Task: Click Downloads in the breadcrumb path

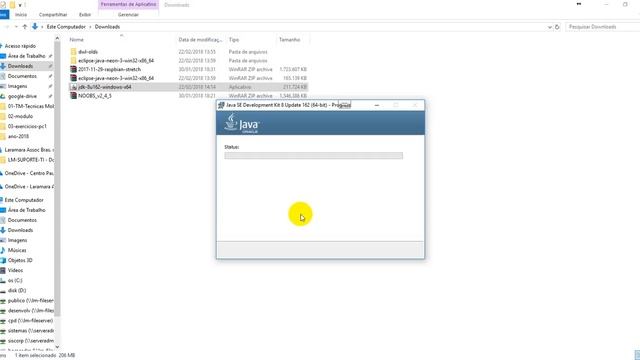Action: (x=107, y=27)
